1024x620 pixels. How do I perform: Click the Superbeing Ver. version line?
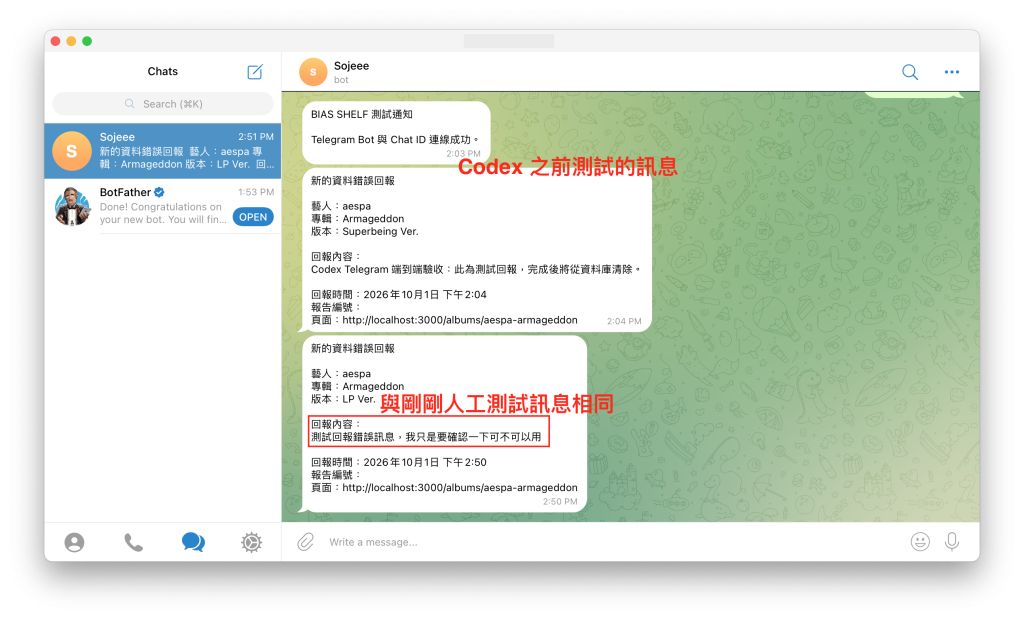pos(364,231)
